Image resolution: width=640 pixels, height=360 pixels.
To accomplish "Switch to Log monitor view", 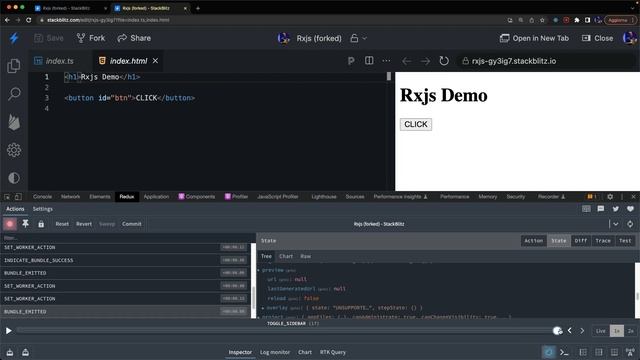I will coord(275,352).
